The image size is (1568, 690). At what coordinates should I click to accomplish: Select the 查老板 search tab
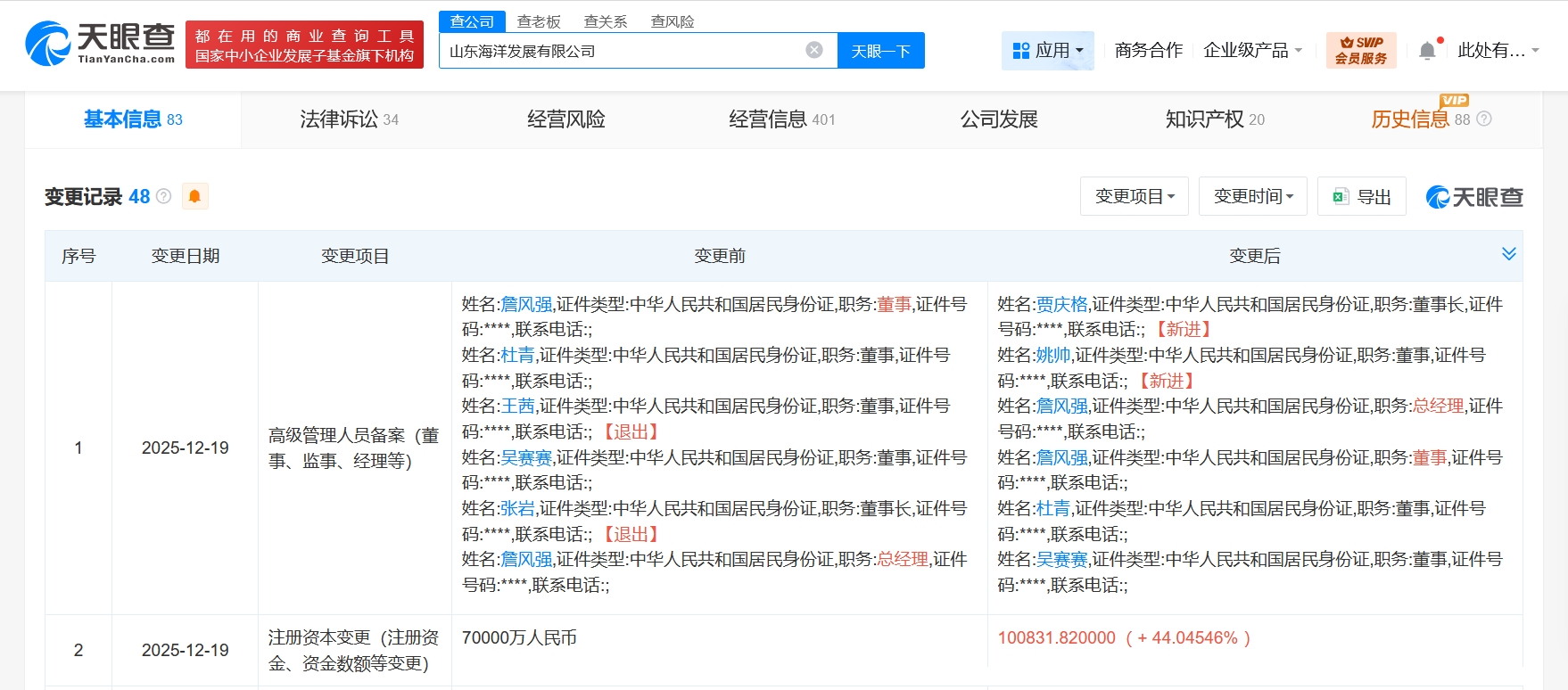(x=539, y=21)
